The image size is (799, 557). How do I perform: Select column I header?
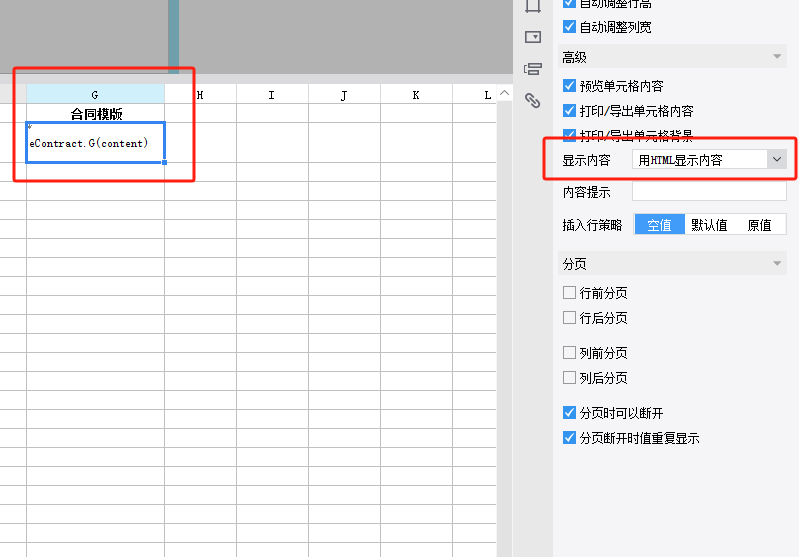(272, 94)
